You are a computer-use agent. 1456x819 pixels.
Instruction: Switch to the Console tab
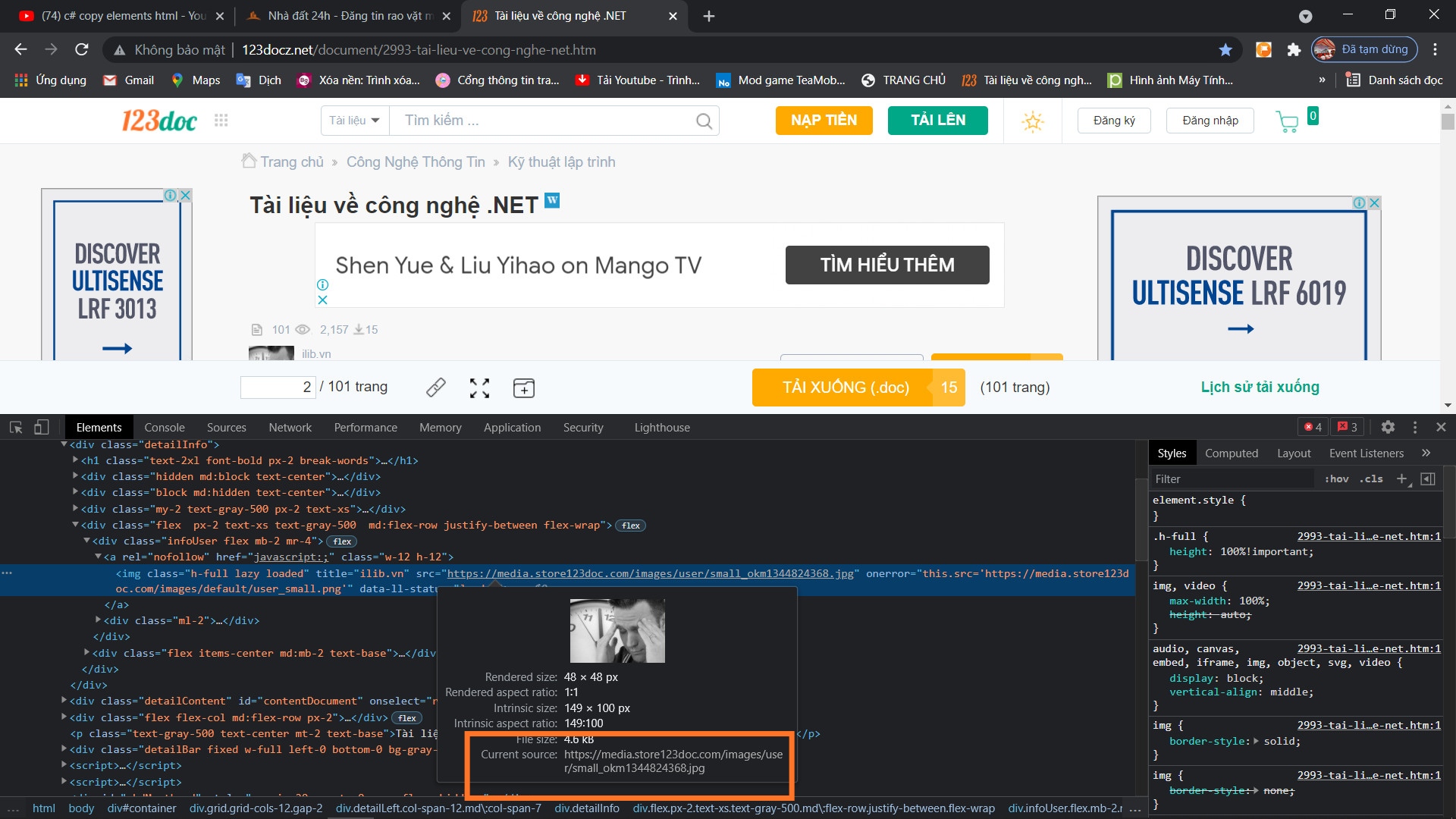point(165,427)
